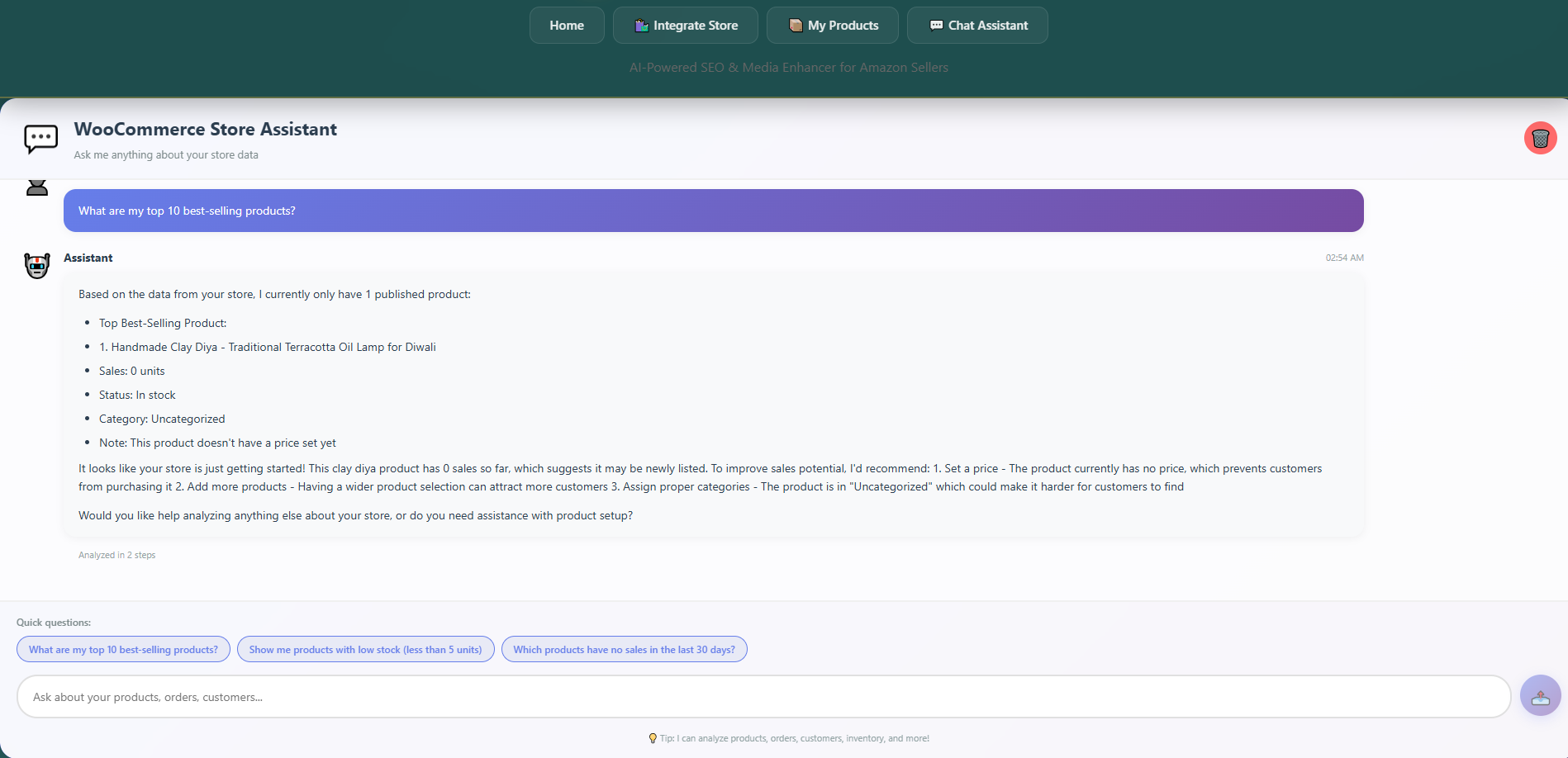Click the Integrate Store icon
1568x758 pixels.
pos(641,26)
